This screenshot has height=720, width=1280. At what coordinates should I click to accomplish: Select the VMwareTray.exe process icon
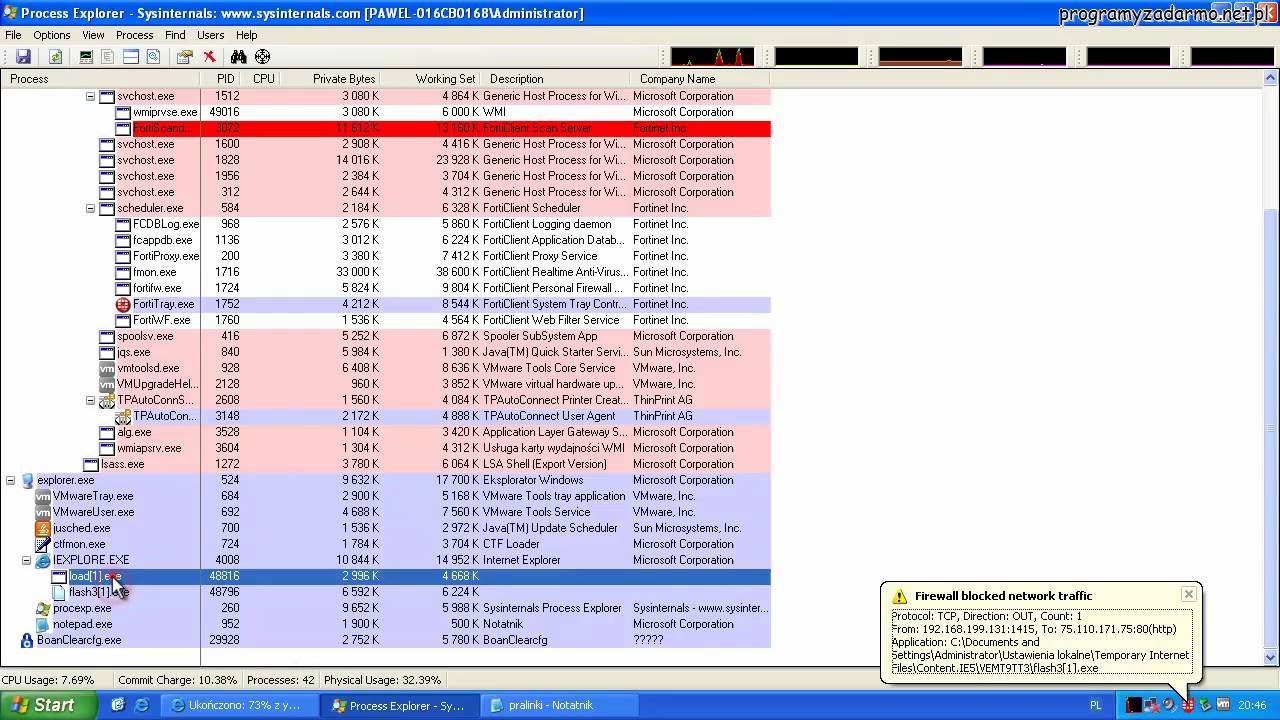coord(43,496)
